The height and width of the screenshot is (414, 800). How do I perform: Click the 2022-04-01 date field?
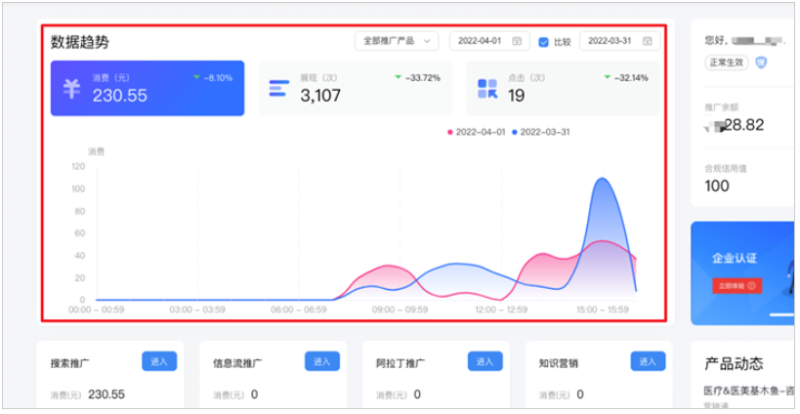[489, 41]
